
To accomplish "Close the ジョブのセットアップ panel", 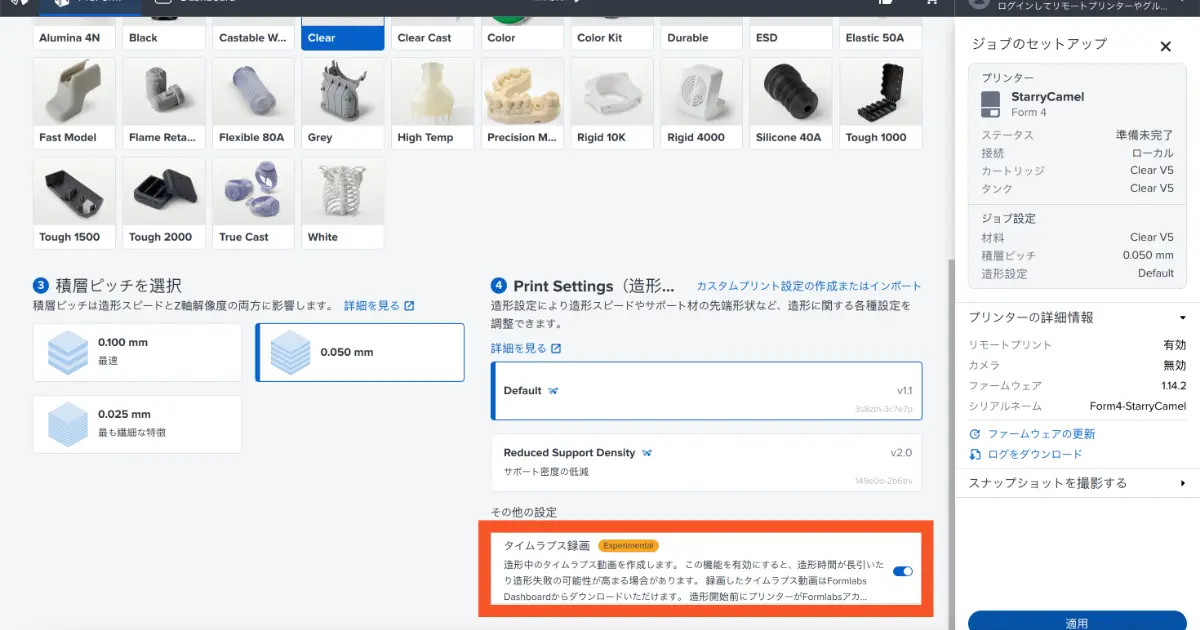I will pyautogui.click(x=1165, y=46).
